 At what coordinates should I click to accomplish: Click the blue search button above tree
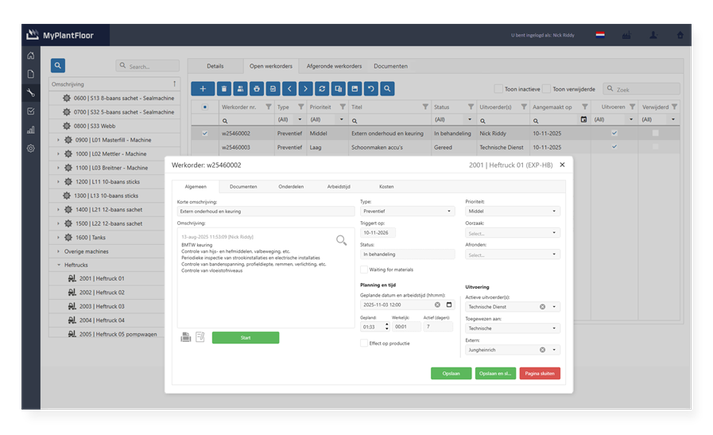pos(58,65)
